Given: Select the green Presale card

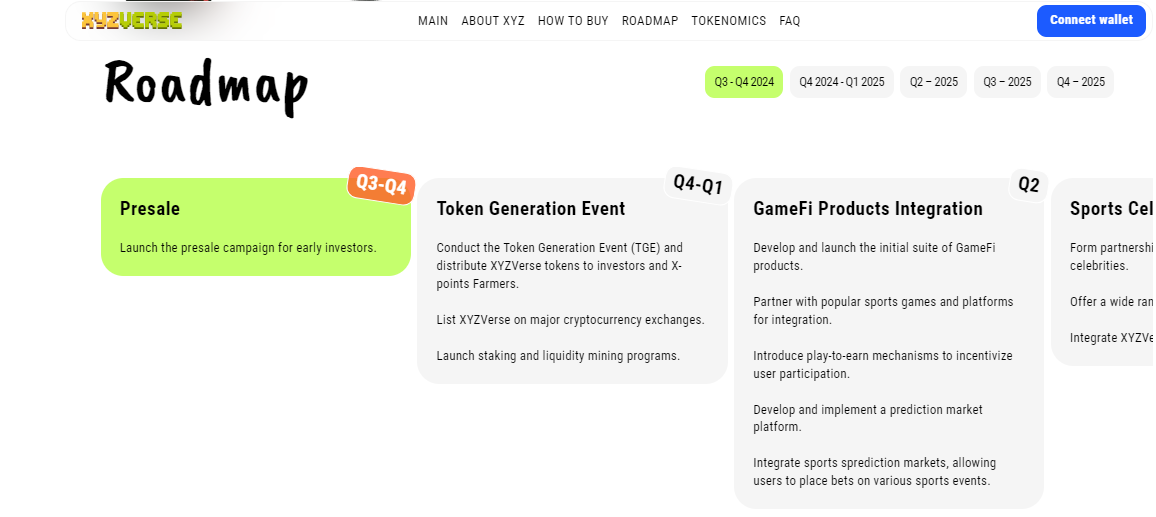Looking at the screenshot, I should (255, 228).
